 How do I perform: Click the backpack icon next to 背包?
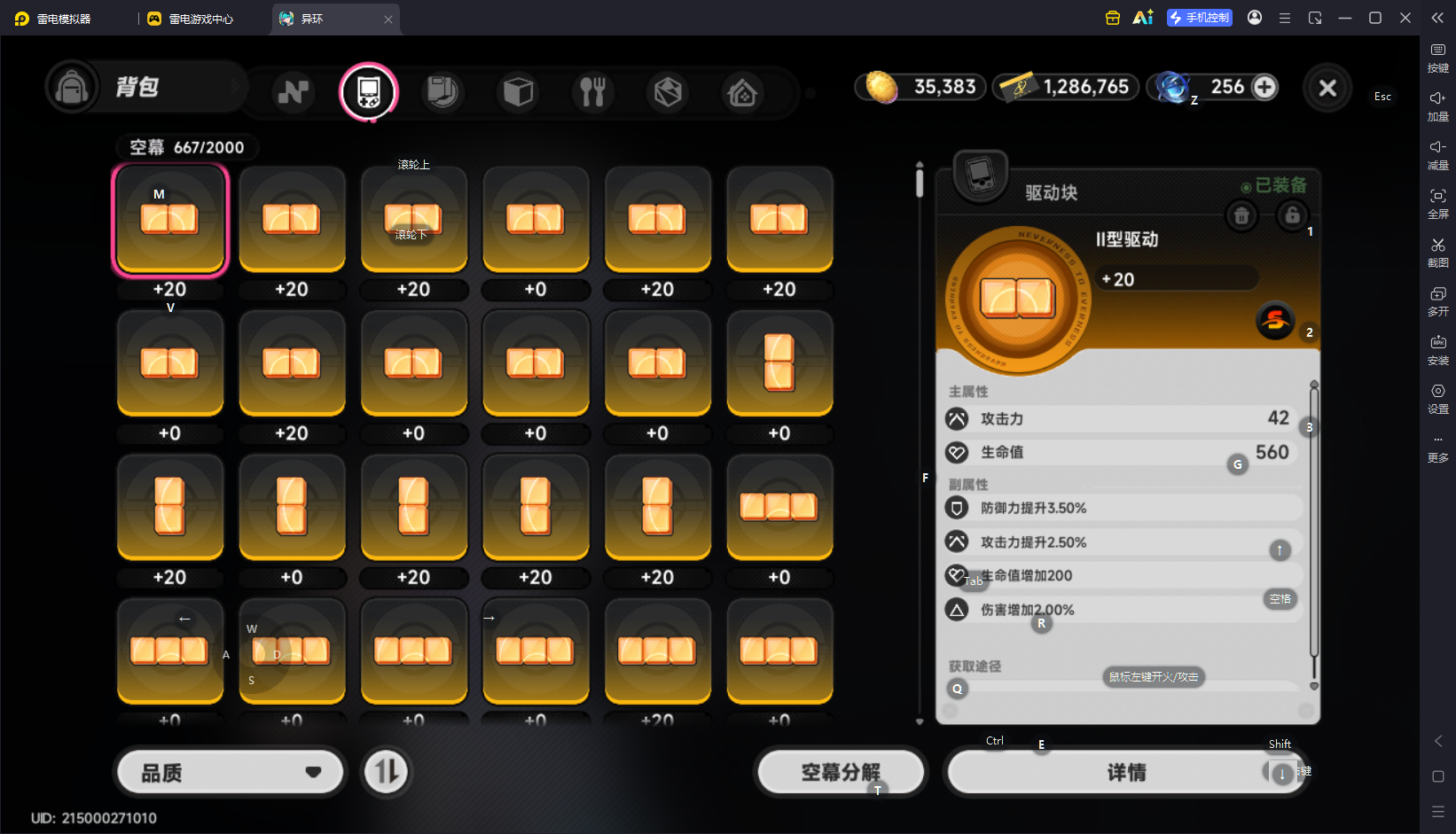(x=72, y=87)
